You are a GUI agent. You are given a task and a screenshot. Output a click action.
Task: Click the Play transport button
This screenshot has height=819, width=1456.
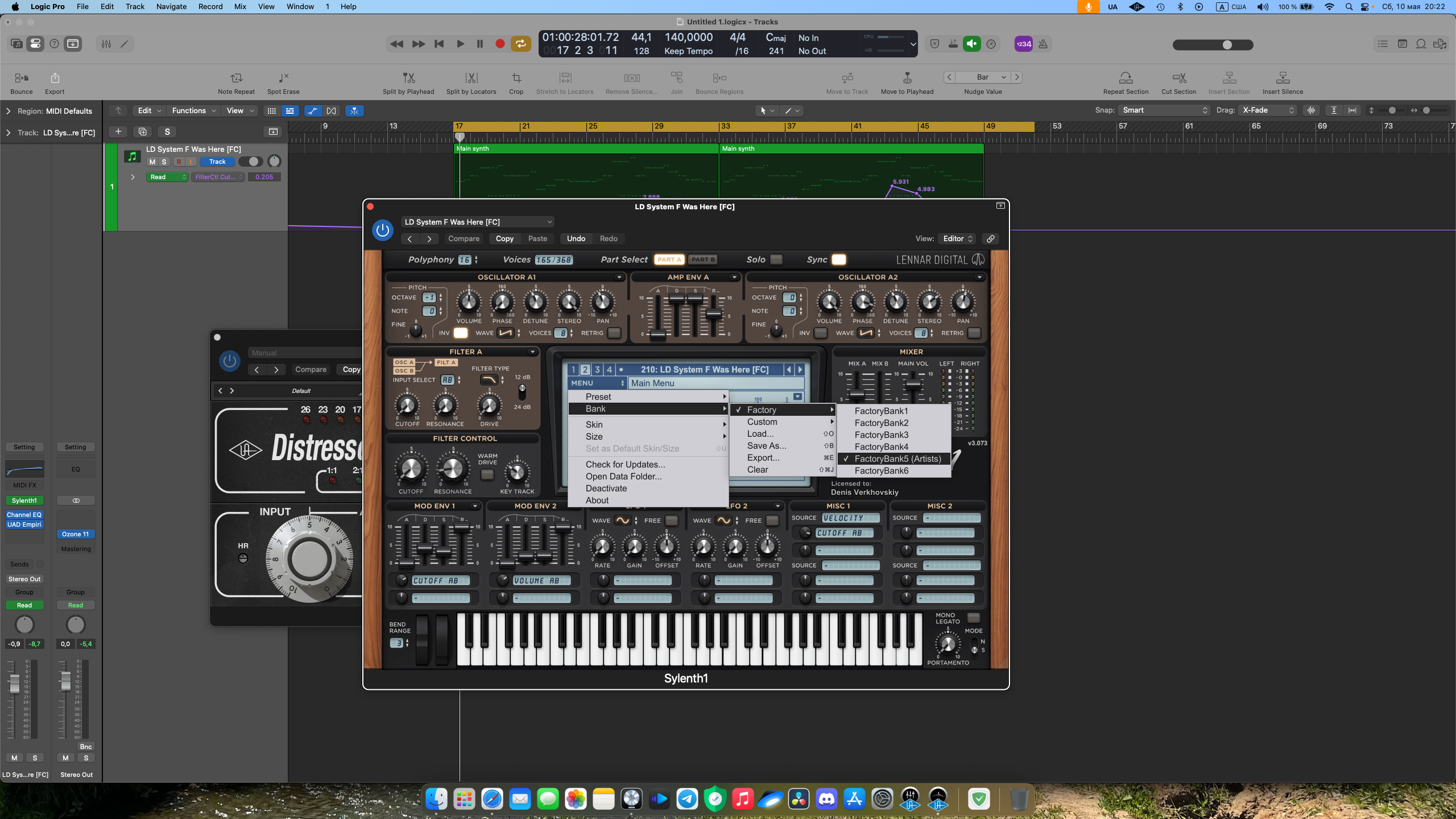pyautogui.click(x=460, y=44)
